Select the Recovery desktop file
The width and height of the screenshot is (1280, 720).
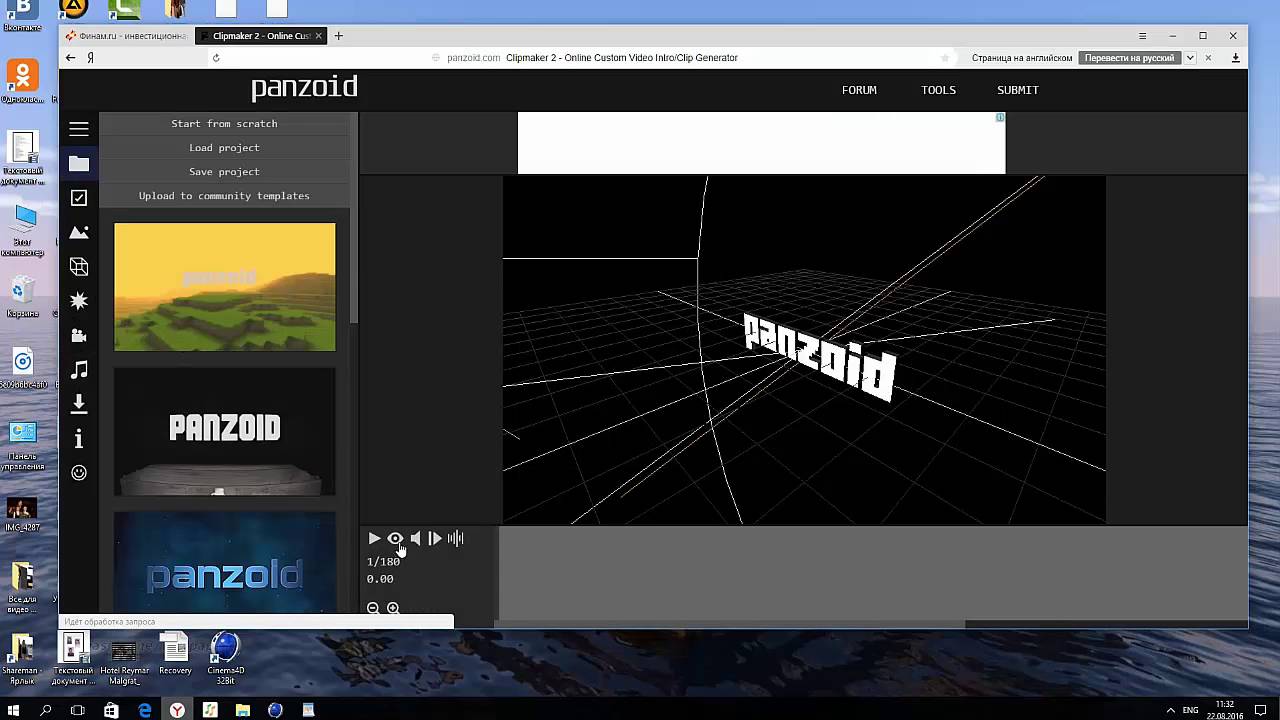pyautogui.click(x=175, y=655)
